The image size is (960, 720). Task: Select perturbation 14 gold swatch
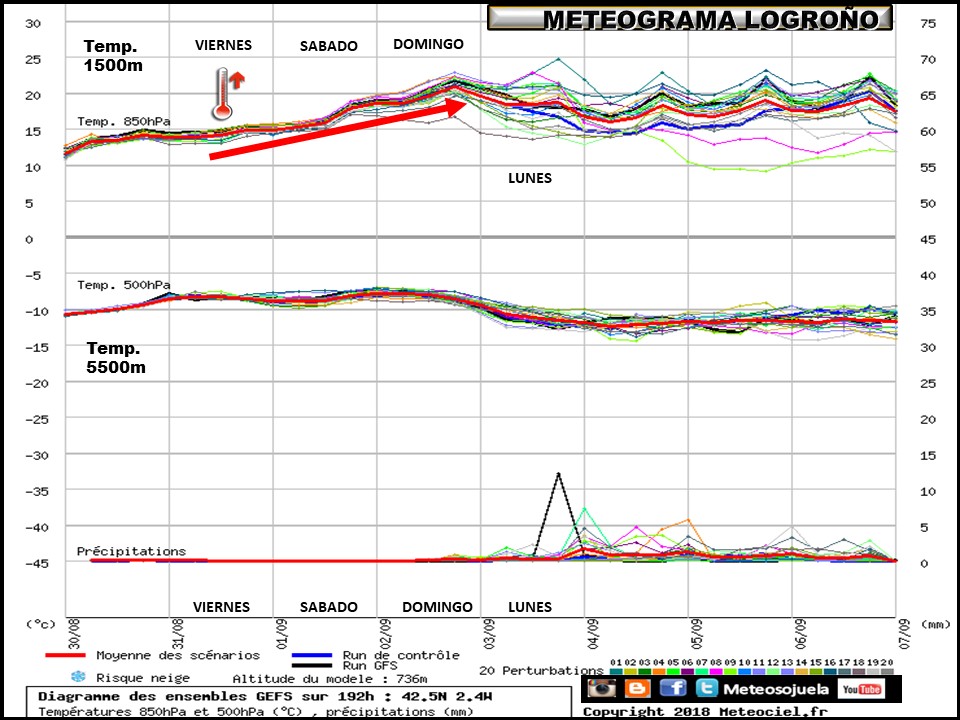tap(801, 672)
